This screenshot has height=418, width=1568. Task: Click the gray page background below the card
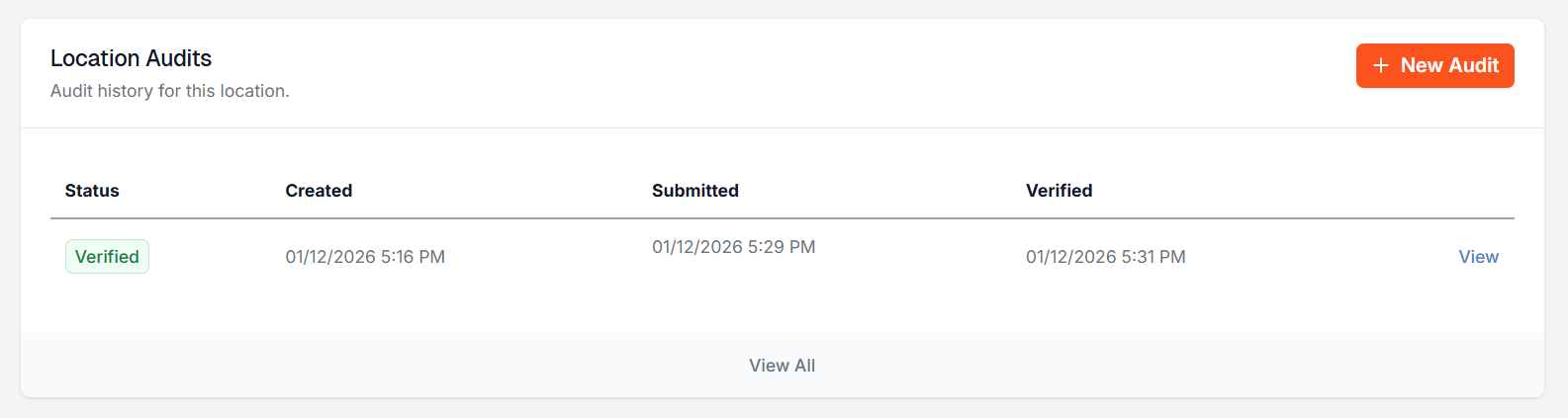pos(782,409)
